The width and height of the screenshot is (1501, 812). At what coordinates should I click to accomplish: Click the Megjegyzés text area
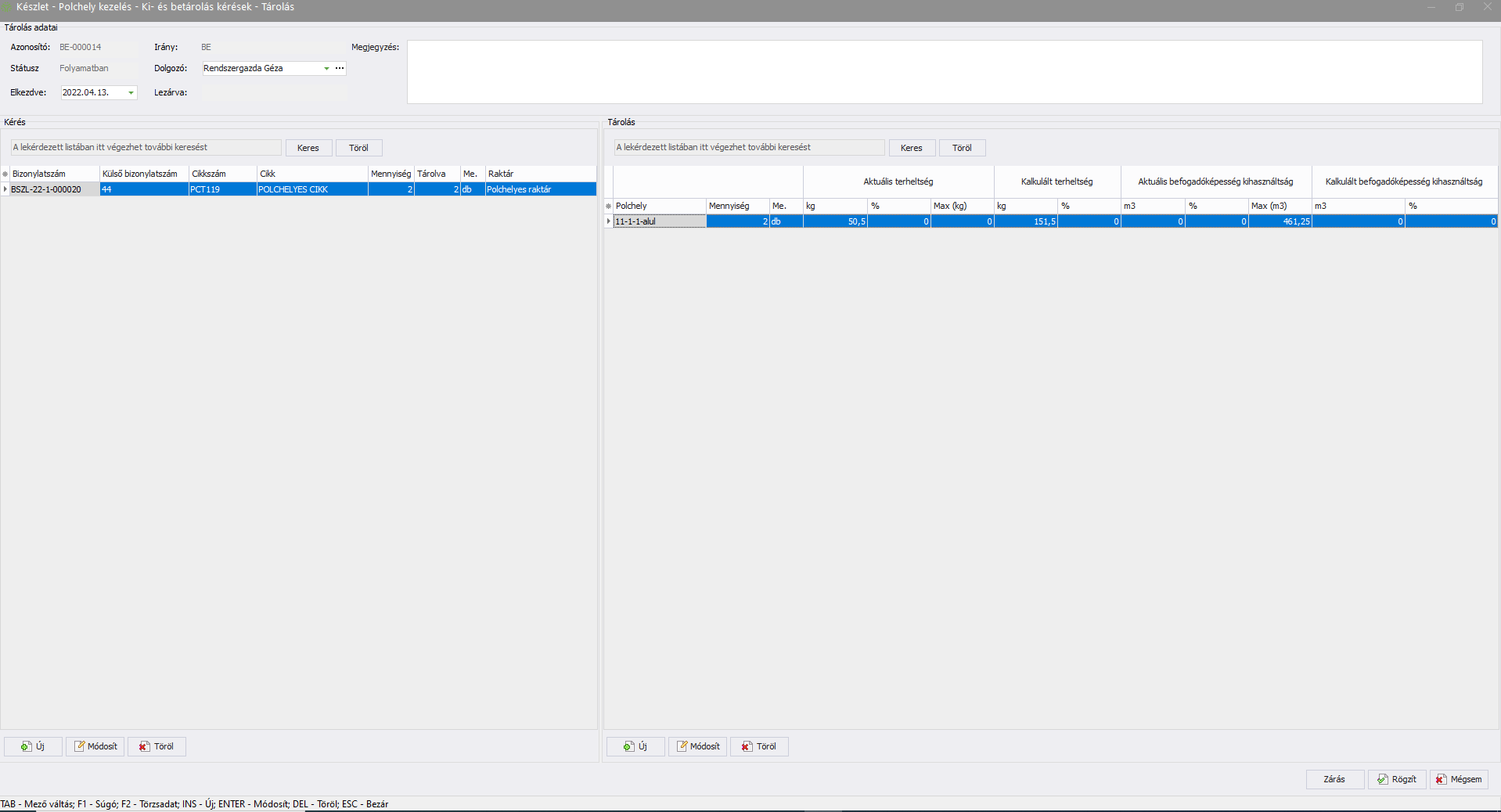(944, 72)
